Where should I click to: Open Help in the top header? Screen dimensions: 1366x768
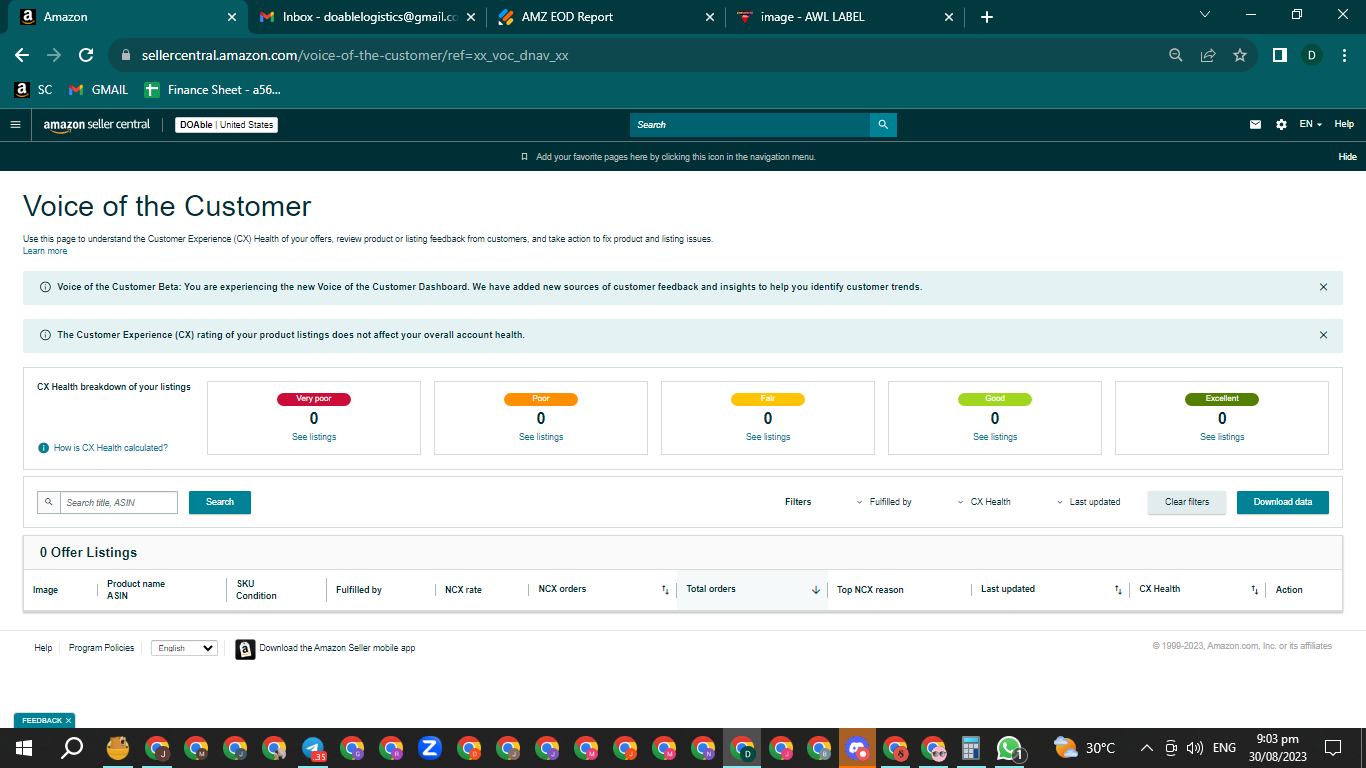pos(1344,125)
